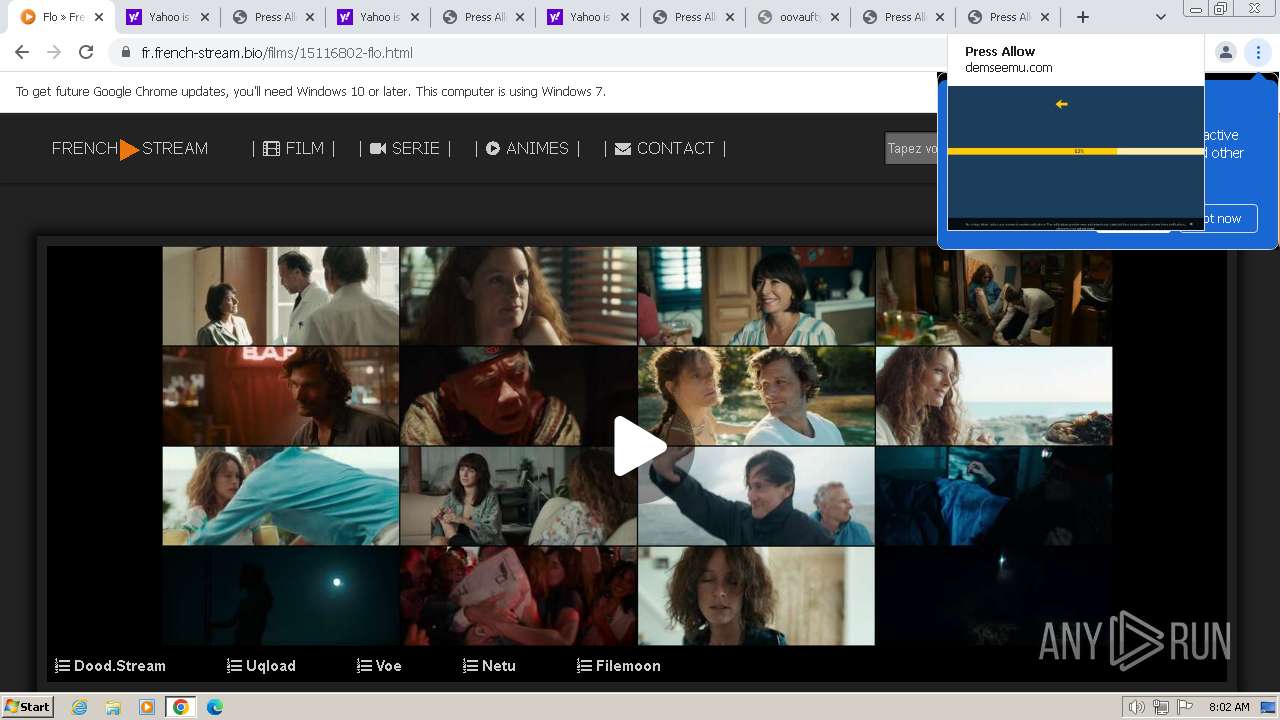Select the Dood.Stream server option
The height and width of the screenshot is (720, 1280).
click(x=110, y=666)
